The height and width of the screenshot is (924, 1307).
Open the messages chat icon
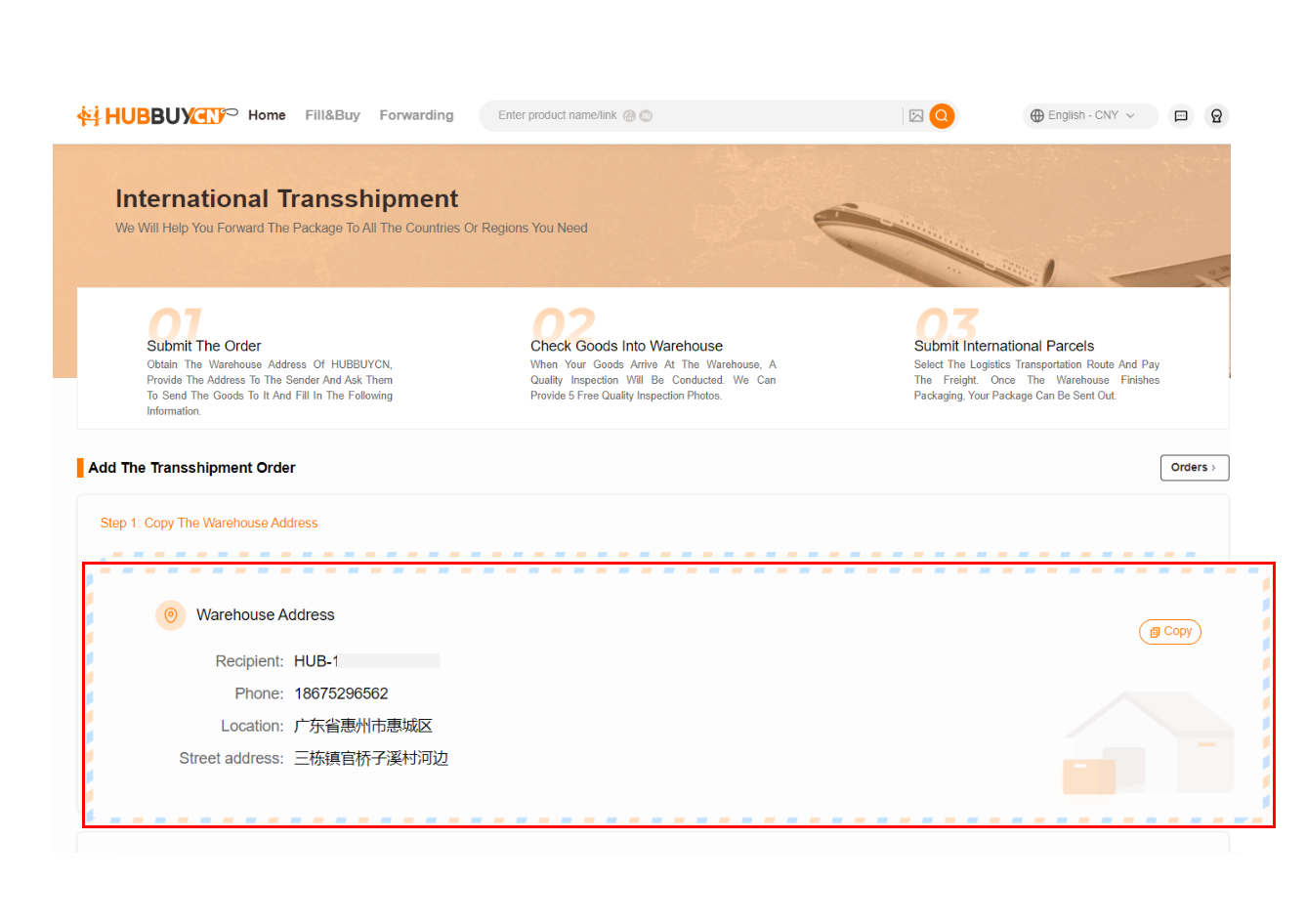point(1181,115)
